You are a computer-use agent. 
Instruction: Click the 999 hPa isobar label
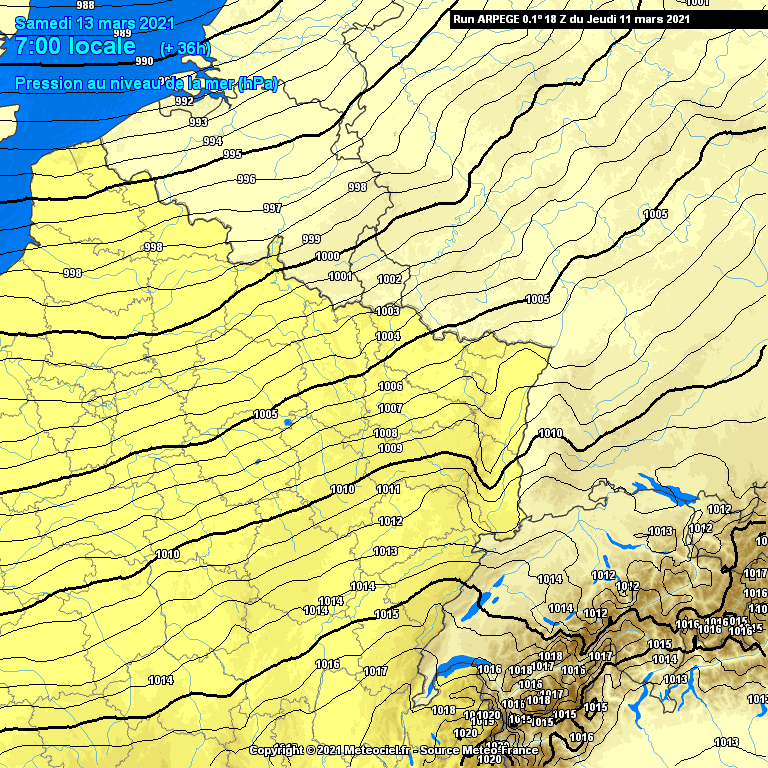click(311, 239)
